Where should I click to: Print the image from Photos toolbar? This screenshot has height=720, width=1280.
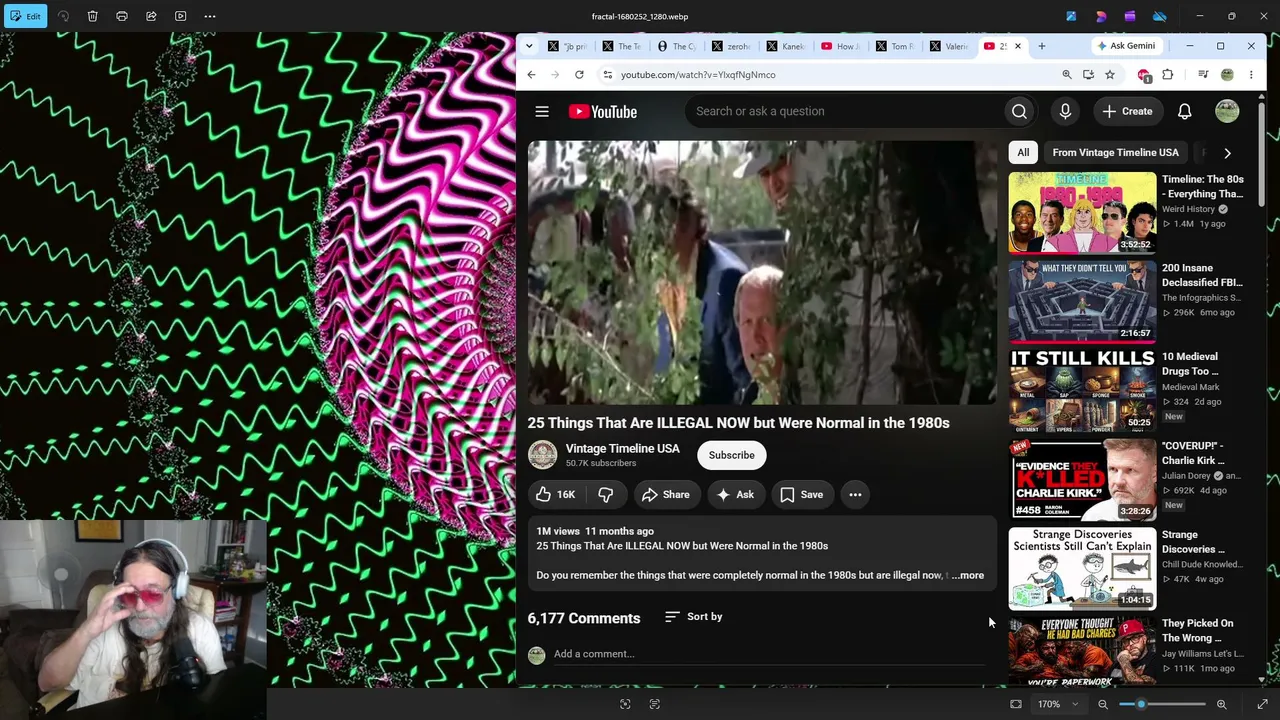pos(122,16)
